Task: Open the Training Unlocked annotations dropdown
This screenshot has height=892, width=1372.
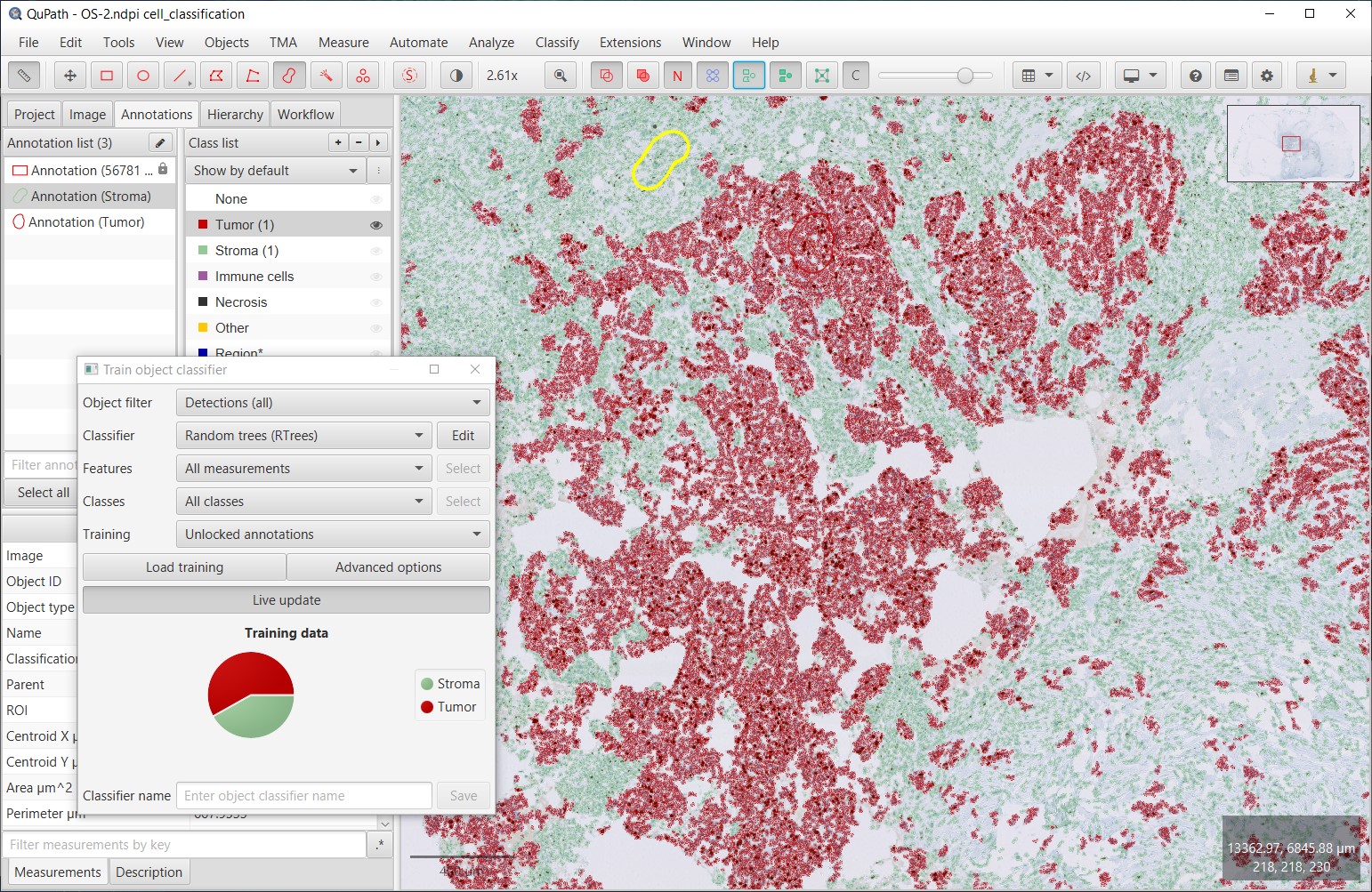Action: pos(333,534)
